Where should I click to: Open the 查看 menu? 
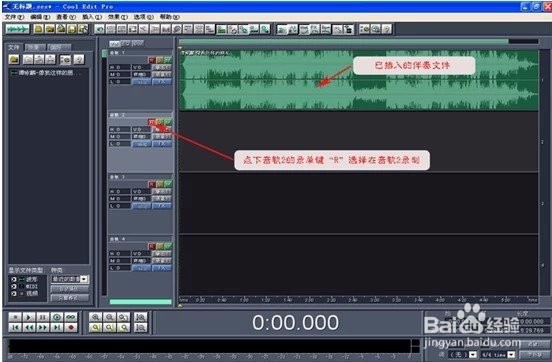(x=66, y=17)
